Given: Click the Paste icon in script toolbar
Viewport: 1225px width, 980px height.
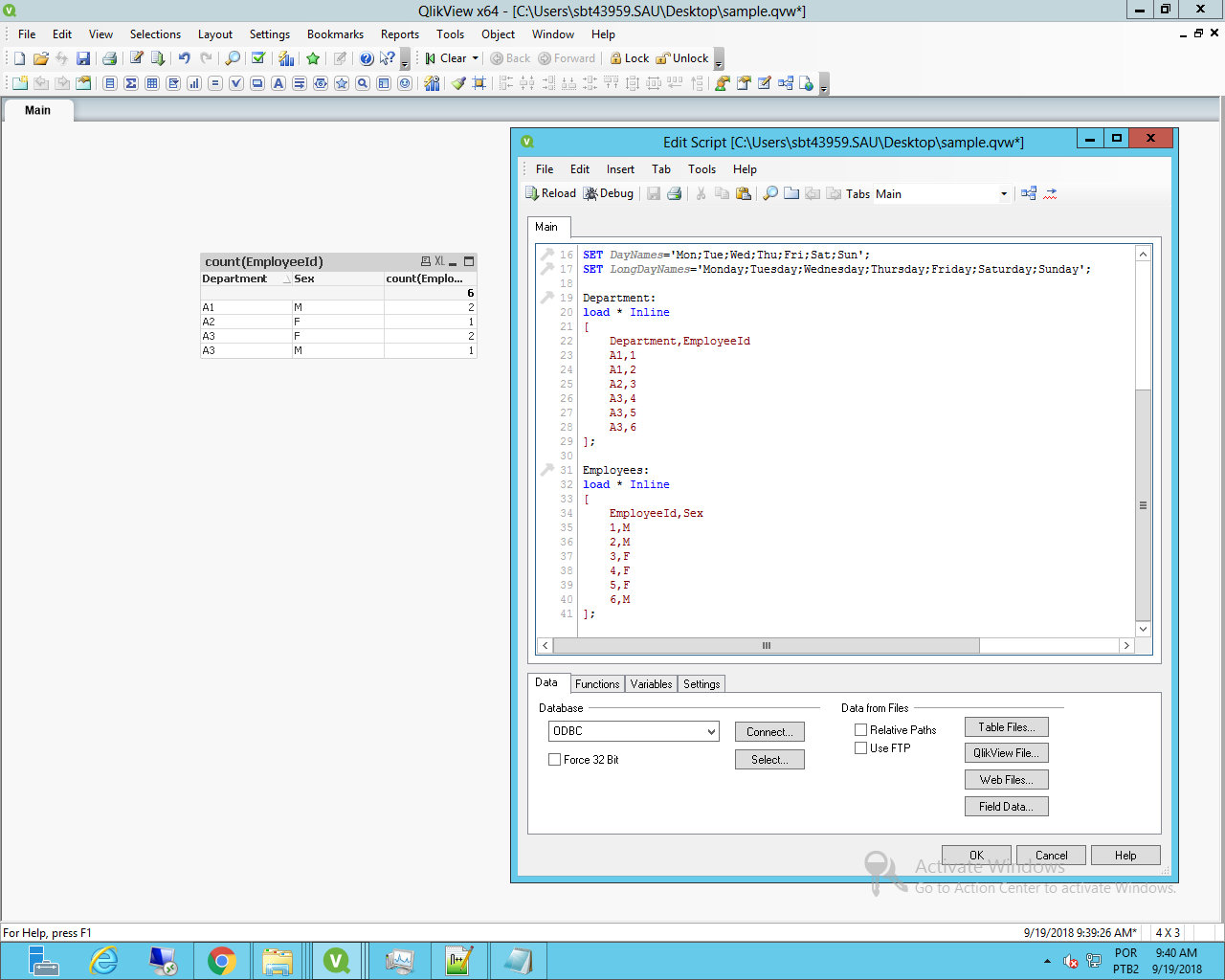Looking at the screenshot, I should tap(744, 193).
